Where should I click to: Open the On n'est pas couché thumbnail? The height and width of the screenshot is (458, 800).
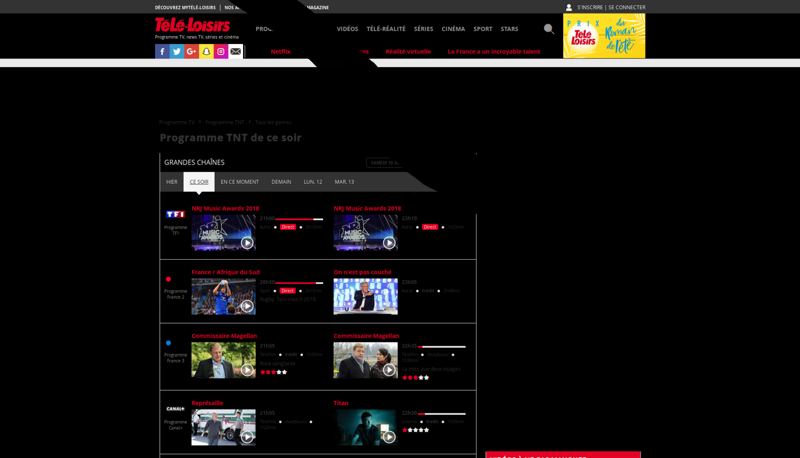tap(365, 296)
